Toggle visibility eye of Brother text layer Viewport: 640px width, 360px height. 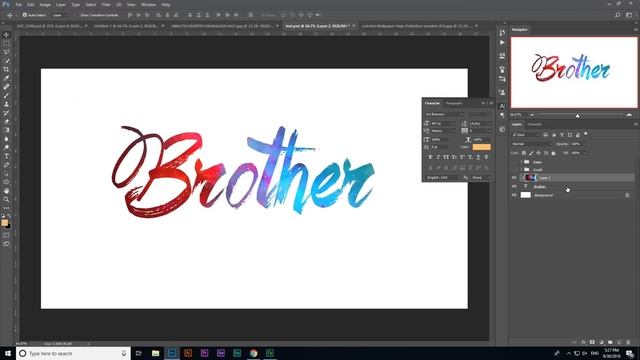[x=514, y=187]
